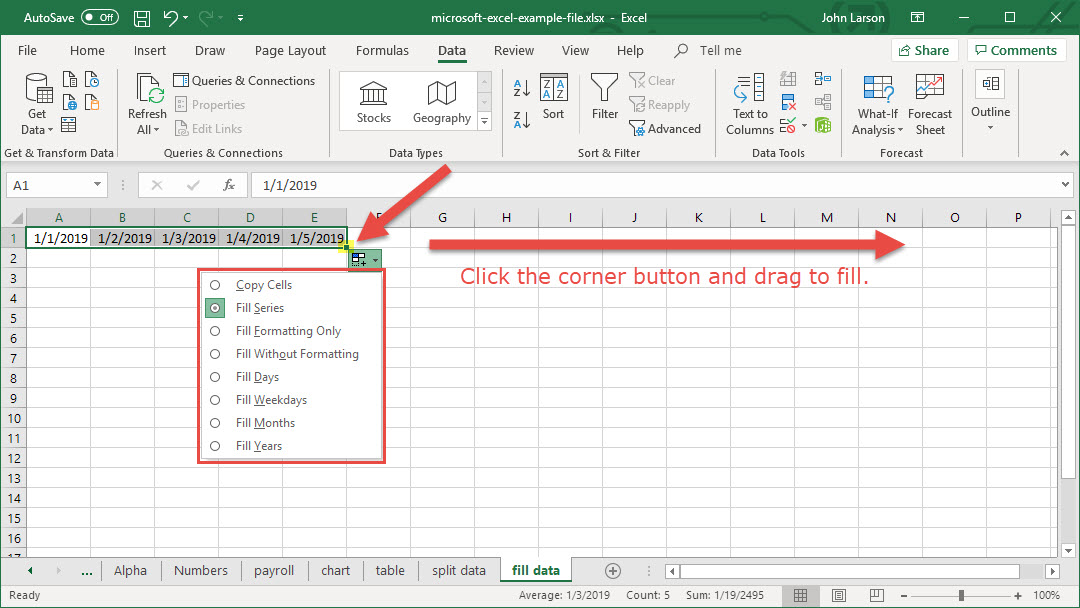Select the Copy Cells radio option
1080x608 pixels.
(215, 285)
